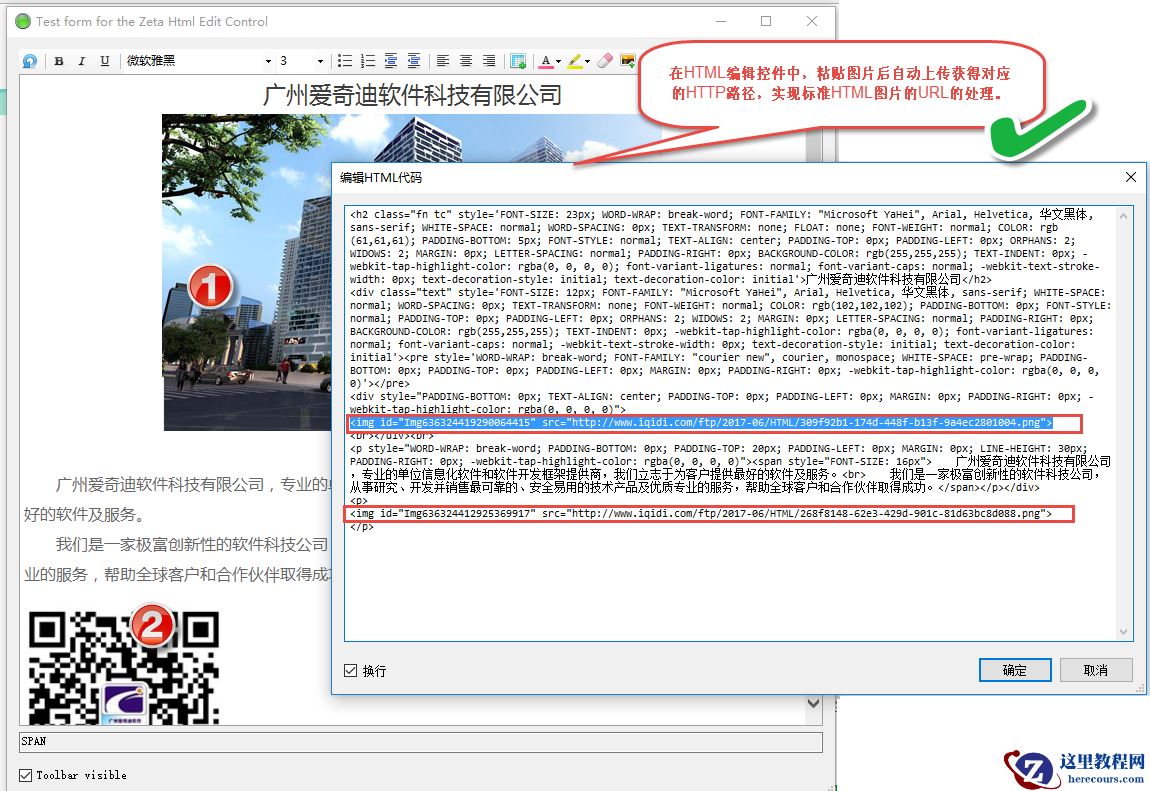Toggle italic formatting in the toolbar
The width and height of the screenshot is (1150, 791).
(82, 61)
